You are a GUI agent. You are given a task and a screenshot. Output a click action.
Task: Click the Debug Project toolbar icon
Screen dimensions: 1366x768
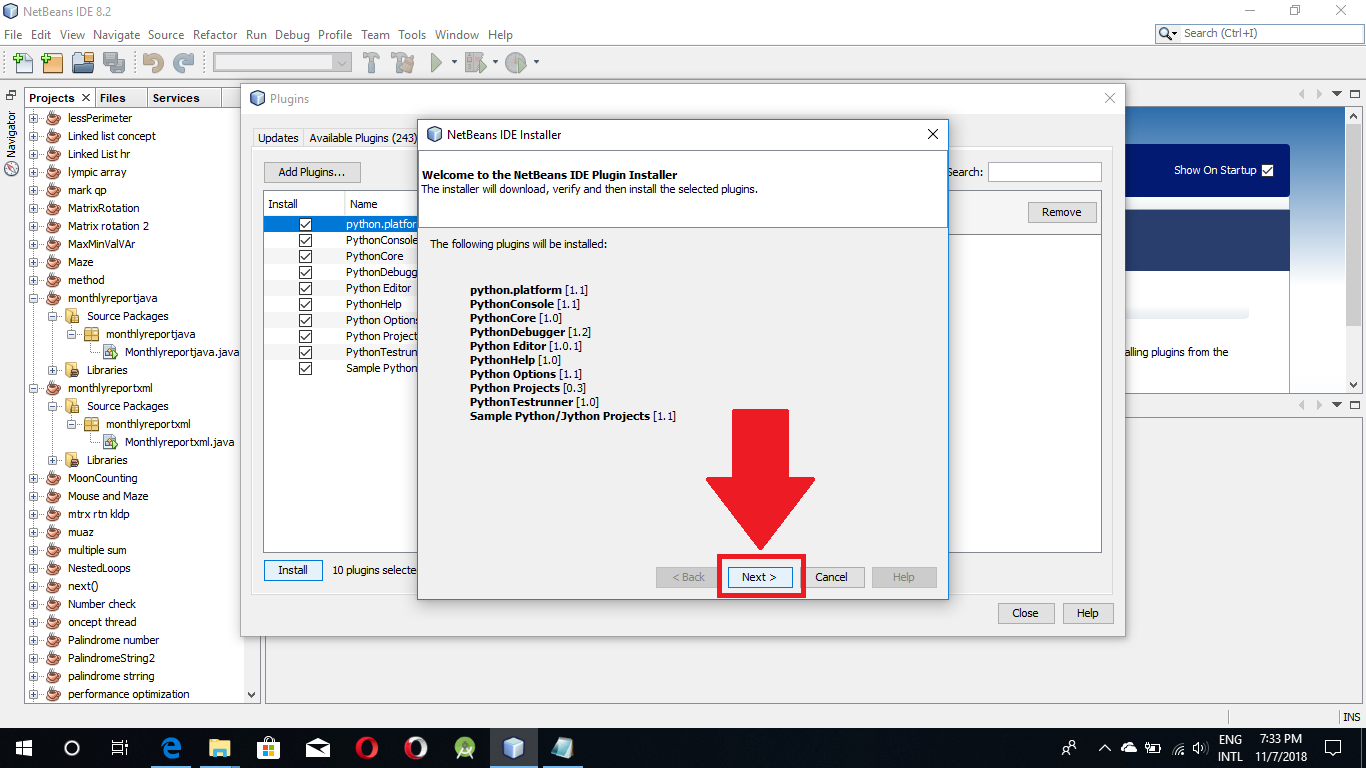pos(475,63)
